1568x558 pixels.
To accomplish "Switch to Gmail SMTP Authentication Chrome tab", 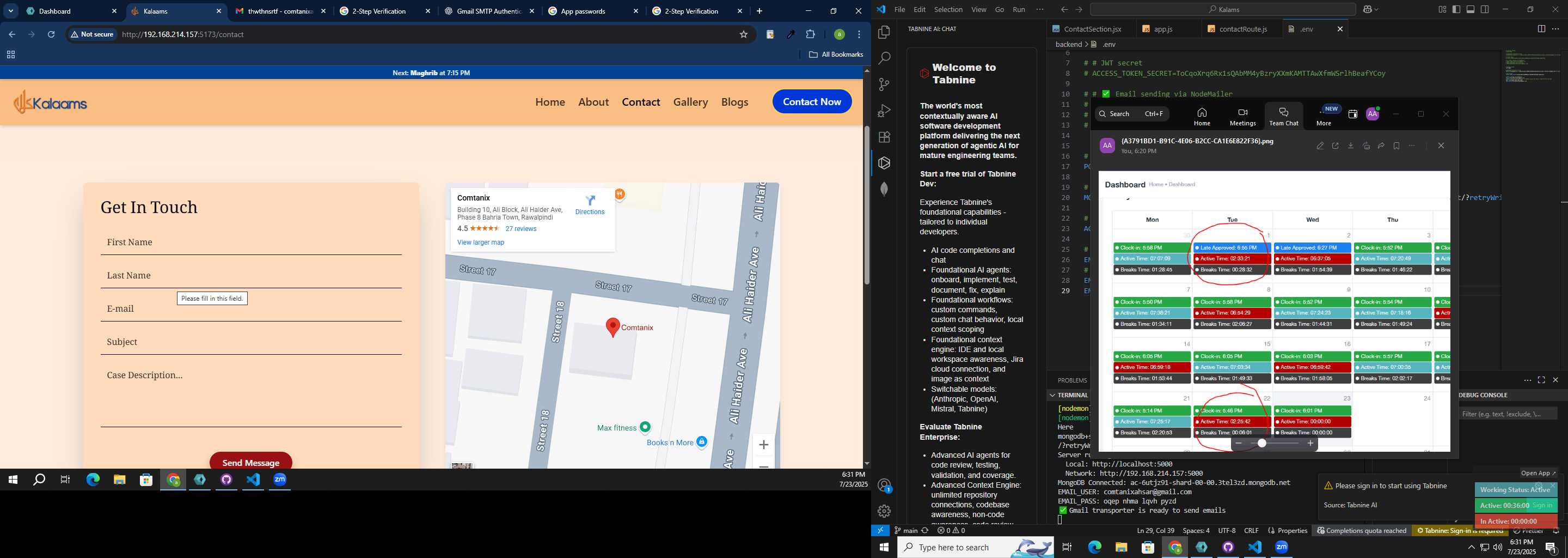I will click(489, 11).
